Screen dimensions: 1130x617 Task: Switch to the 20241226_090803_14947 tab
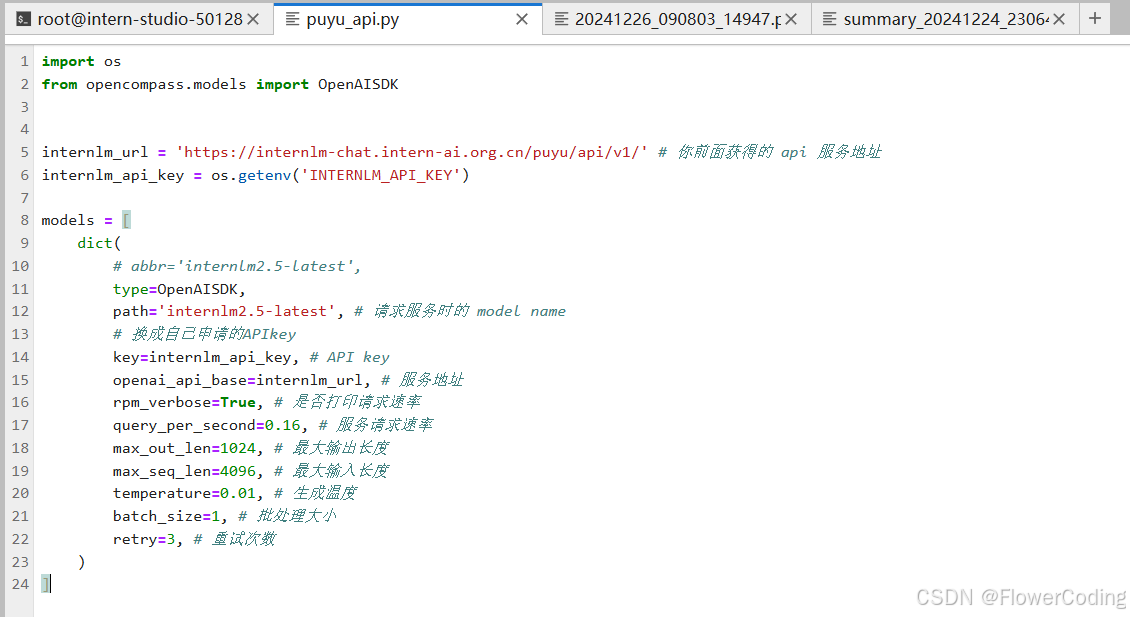(670, 17)
